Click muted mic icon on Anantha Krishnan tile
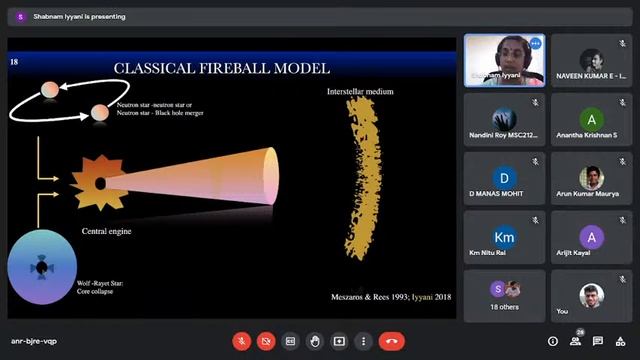This screenshot has height=360, width=640. (x=622, y=102)
